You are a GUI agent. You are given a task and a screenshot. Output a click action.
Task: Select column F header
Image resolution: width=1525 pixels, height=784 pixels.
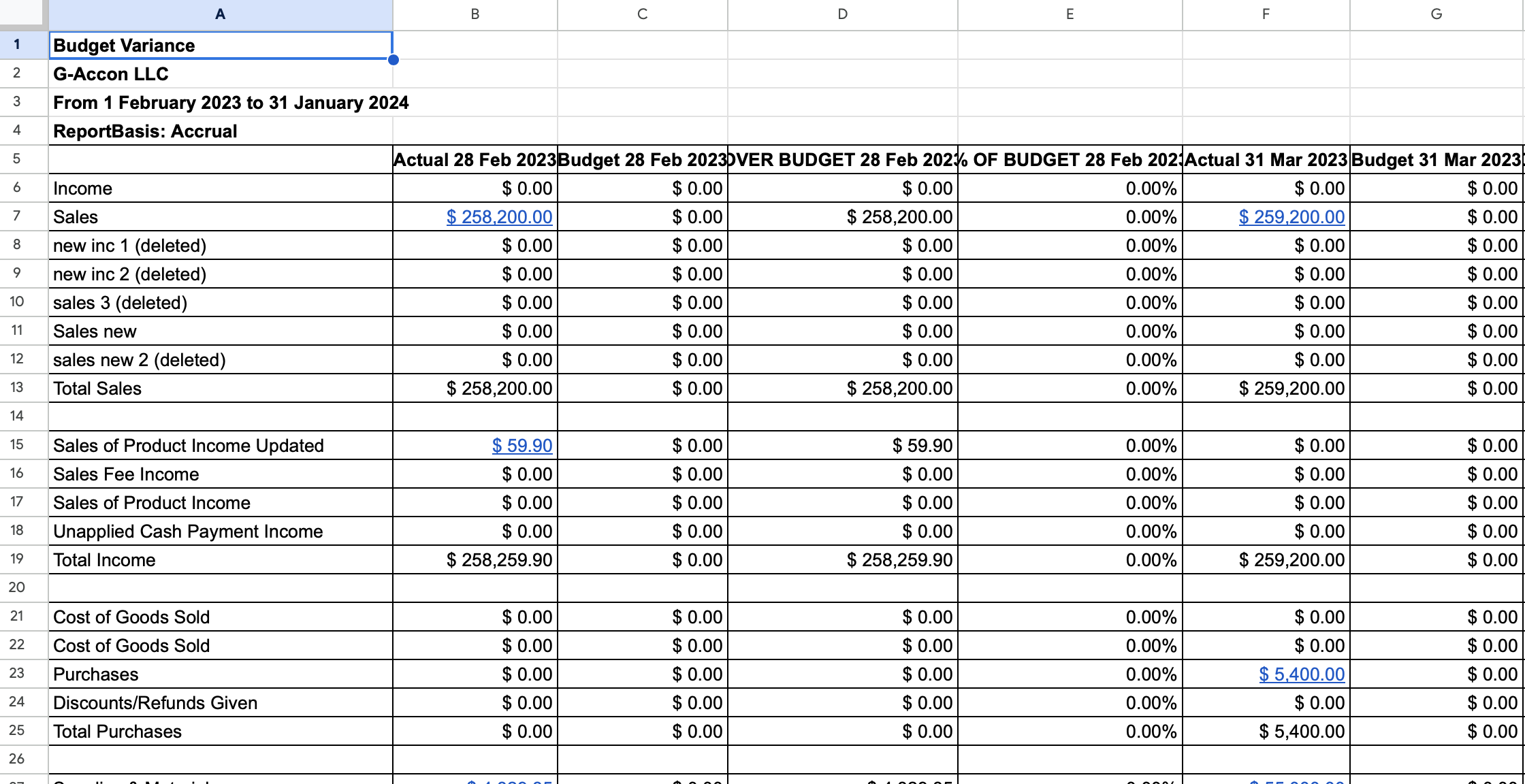(1265, 14)
